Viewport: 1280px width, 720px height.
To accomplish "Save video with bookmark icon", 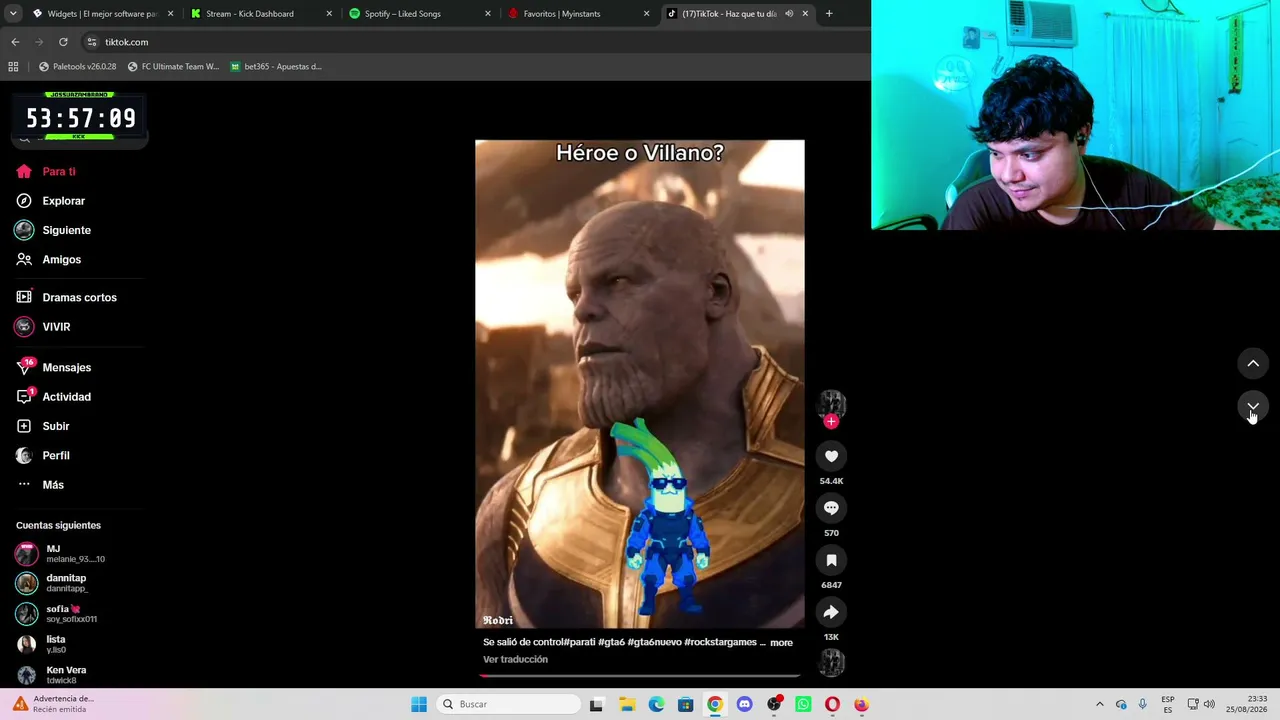I will point(831,560).
